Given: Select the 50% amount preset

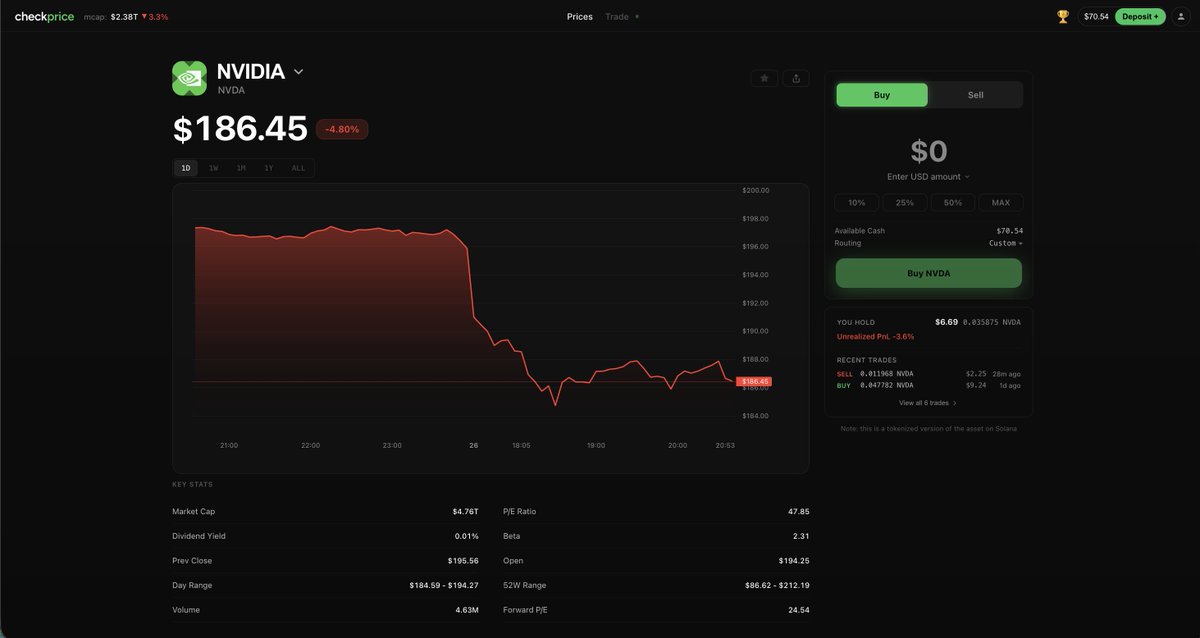Looking at the screenshot, I should click(x=952, y=202).
